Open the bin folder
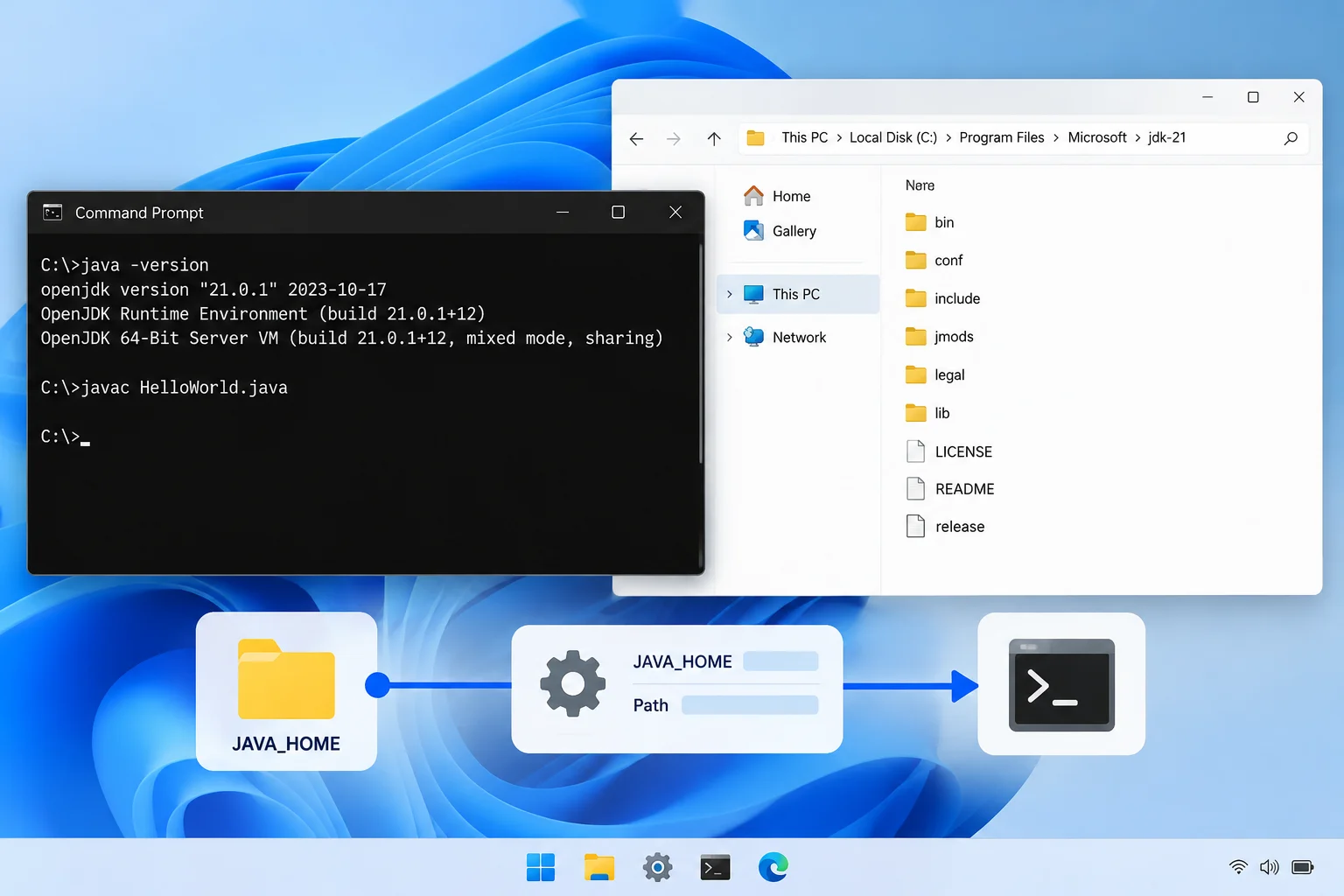1344x896 pixels. [929, 222]
